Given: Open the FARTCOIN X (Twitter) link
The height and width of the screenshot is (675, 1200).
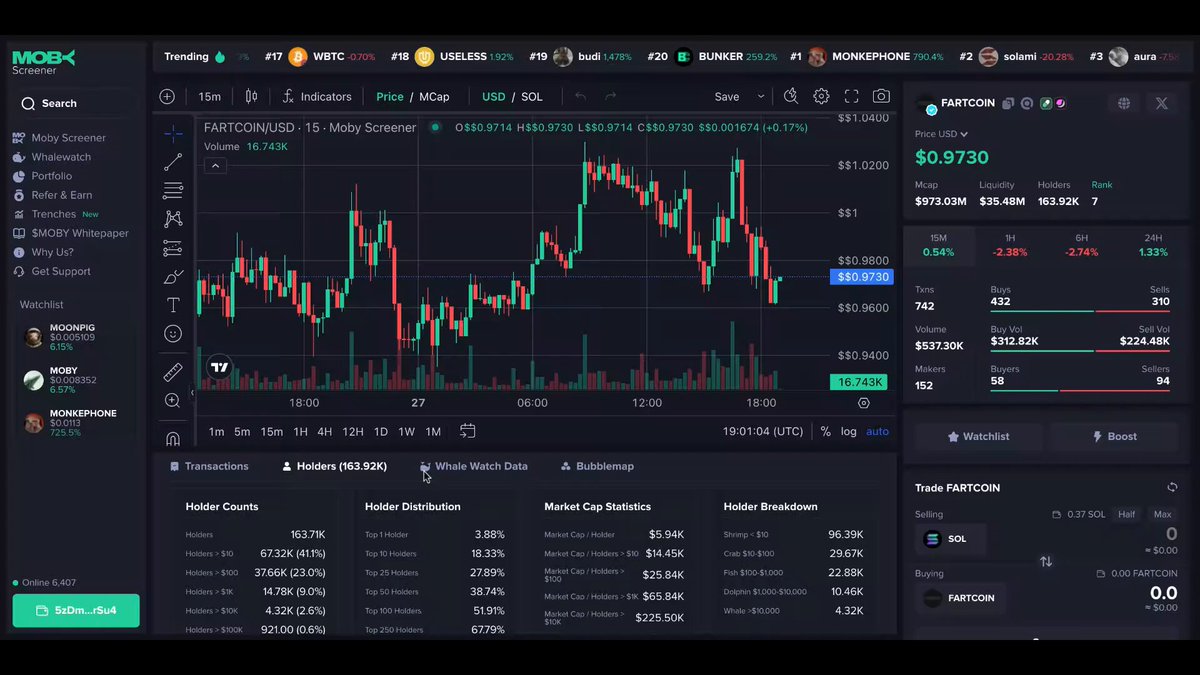Looking at the screenshot, I should tap(1161, 103).
